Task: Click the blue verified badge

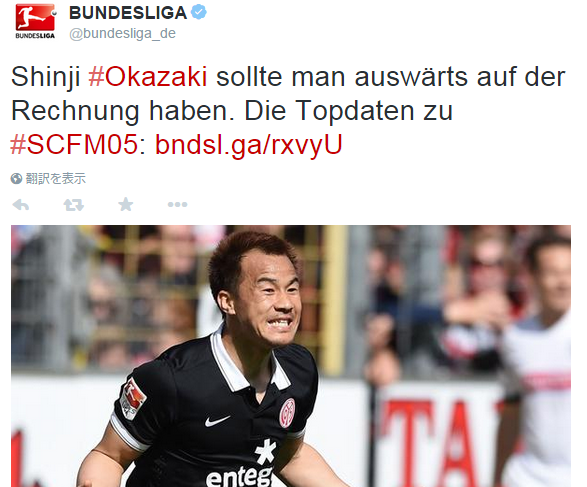Action: (199, 12)
